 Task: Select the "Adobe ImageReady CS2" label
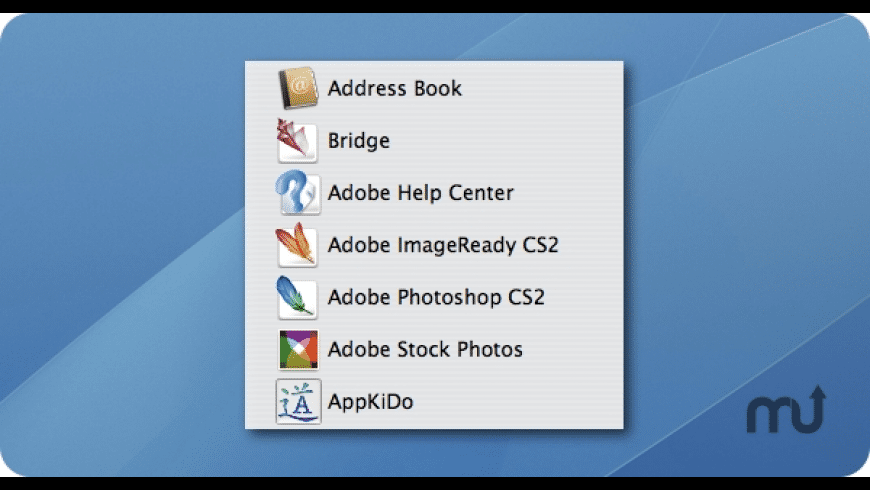pyautogui.click(x=443, y=245)
